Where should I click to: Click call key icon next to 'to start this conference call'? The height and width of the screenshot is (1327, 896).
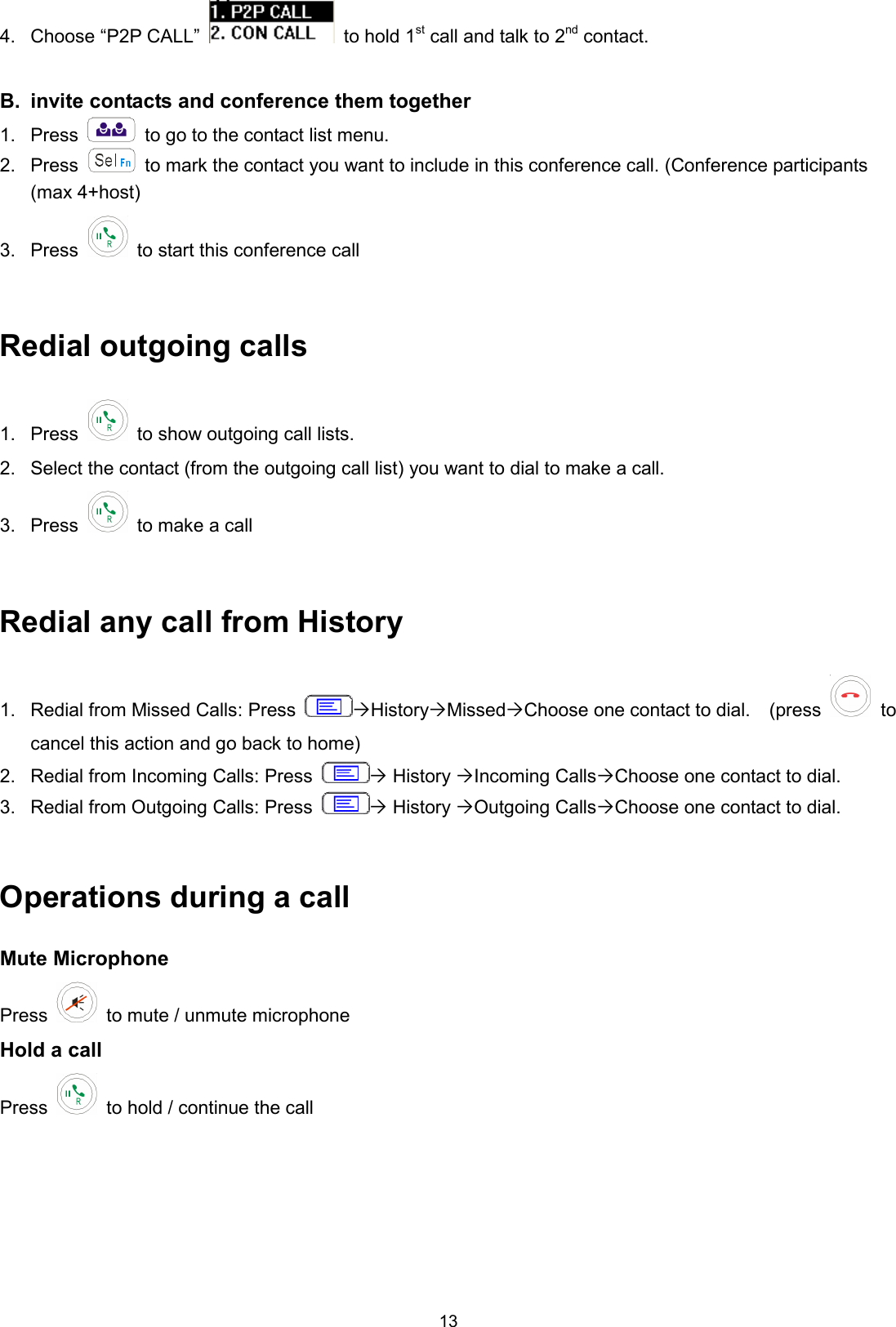(x=108, y=237)
